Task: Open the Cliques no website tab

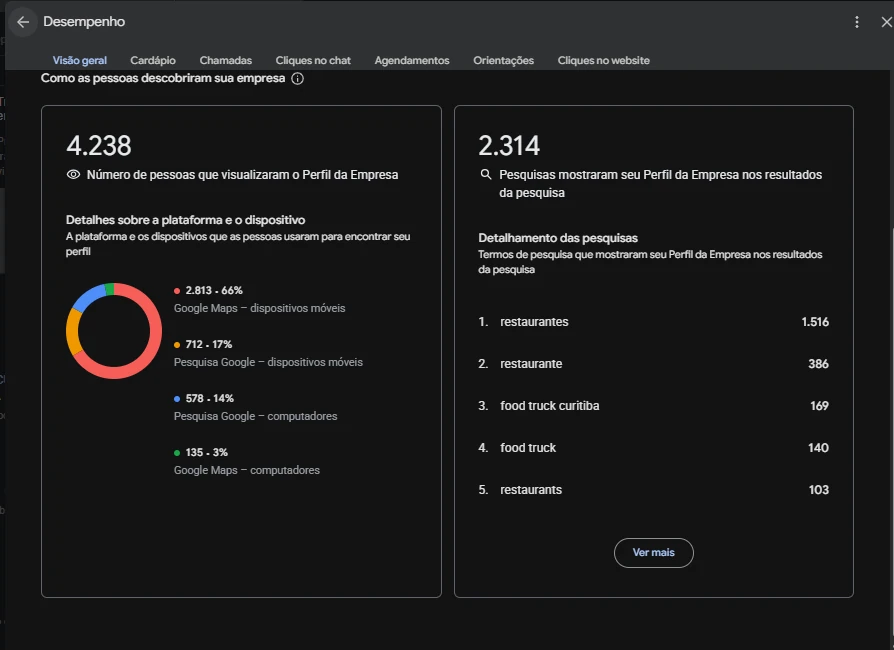Action: point(603,60)
